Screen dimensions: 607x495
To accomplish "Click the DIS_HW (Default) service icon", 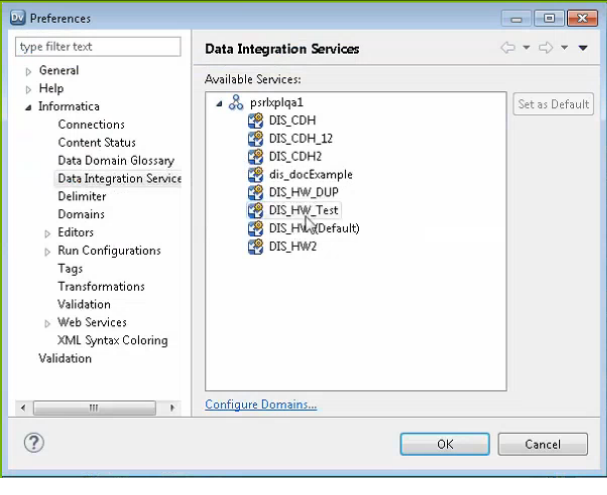I will pyautogui.click(x=255, y=228).
